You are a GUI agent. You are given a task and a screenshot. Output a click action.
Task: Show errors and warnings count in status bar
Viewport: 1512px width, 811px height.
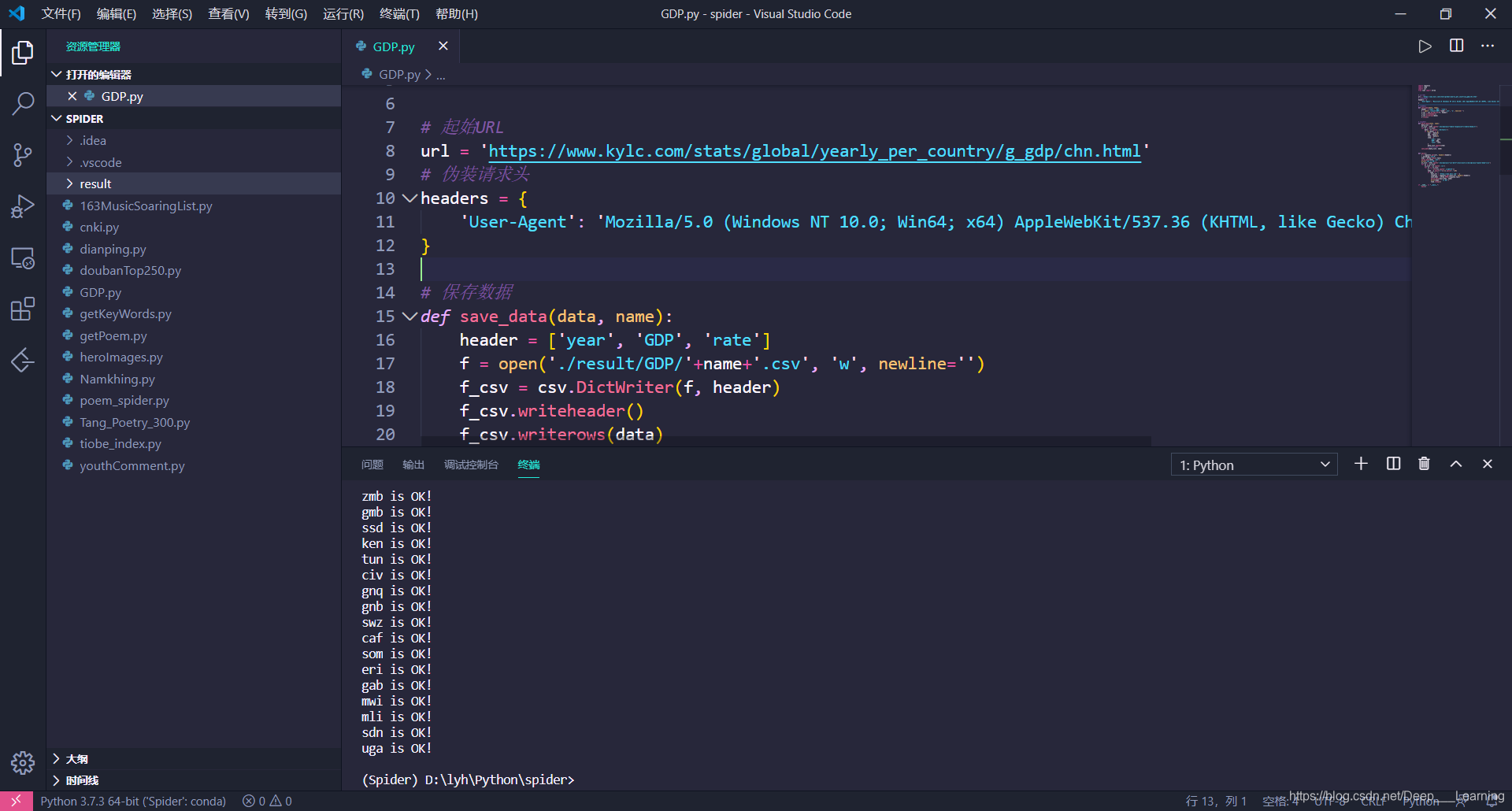(267, 801)
